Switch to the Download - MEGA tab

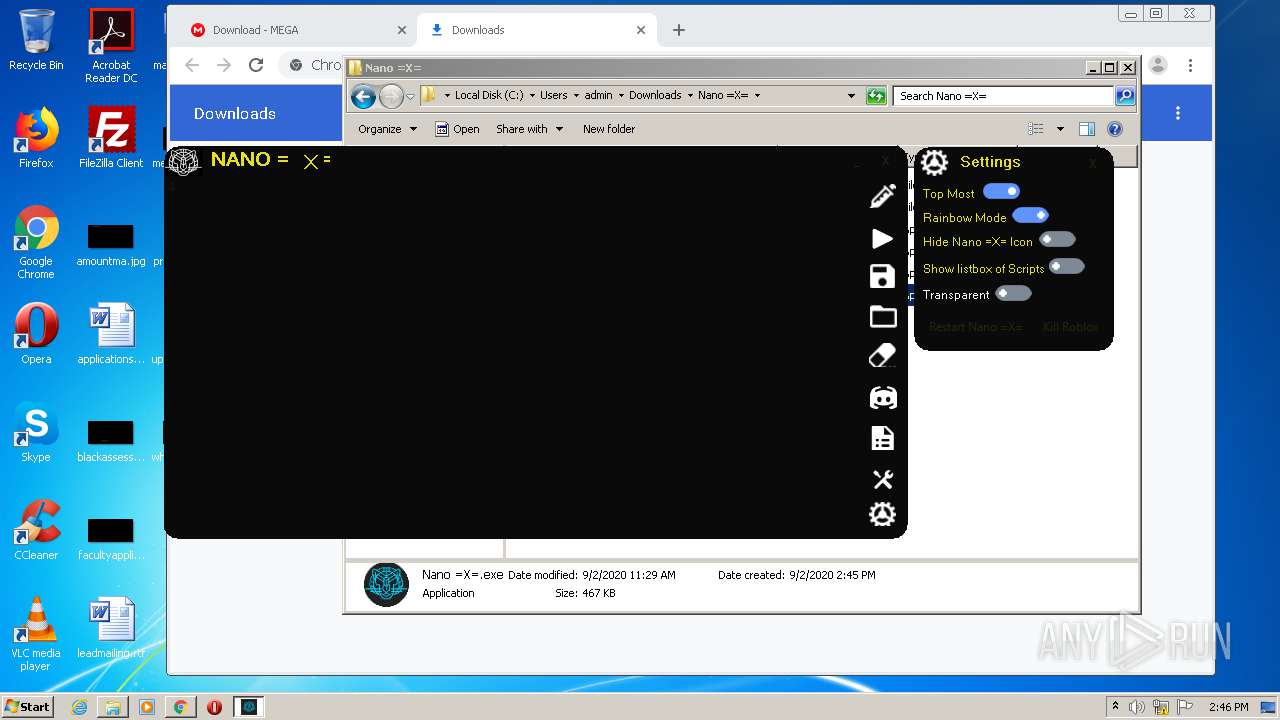click(x=298, y=30)
